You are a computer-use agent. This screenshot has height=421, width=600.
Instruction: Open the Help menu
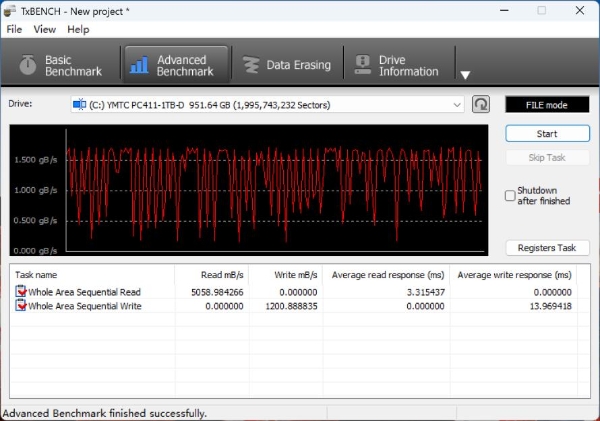[78, 29]
